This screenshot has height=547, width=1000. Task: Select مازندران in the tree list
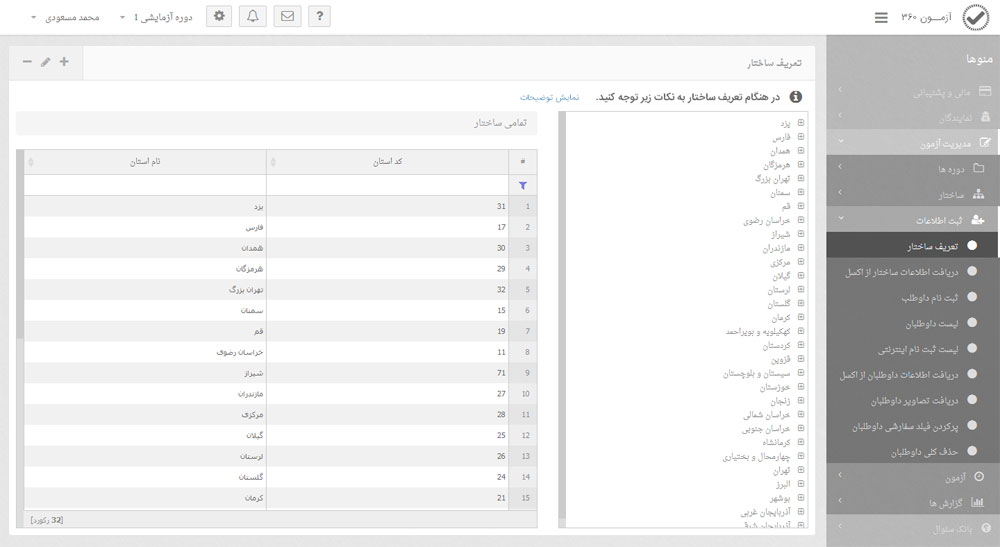click(x=776, y=248)
